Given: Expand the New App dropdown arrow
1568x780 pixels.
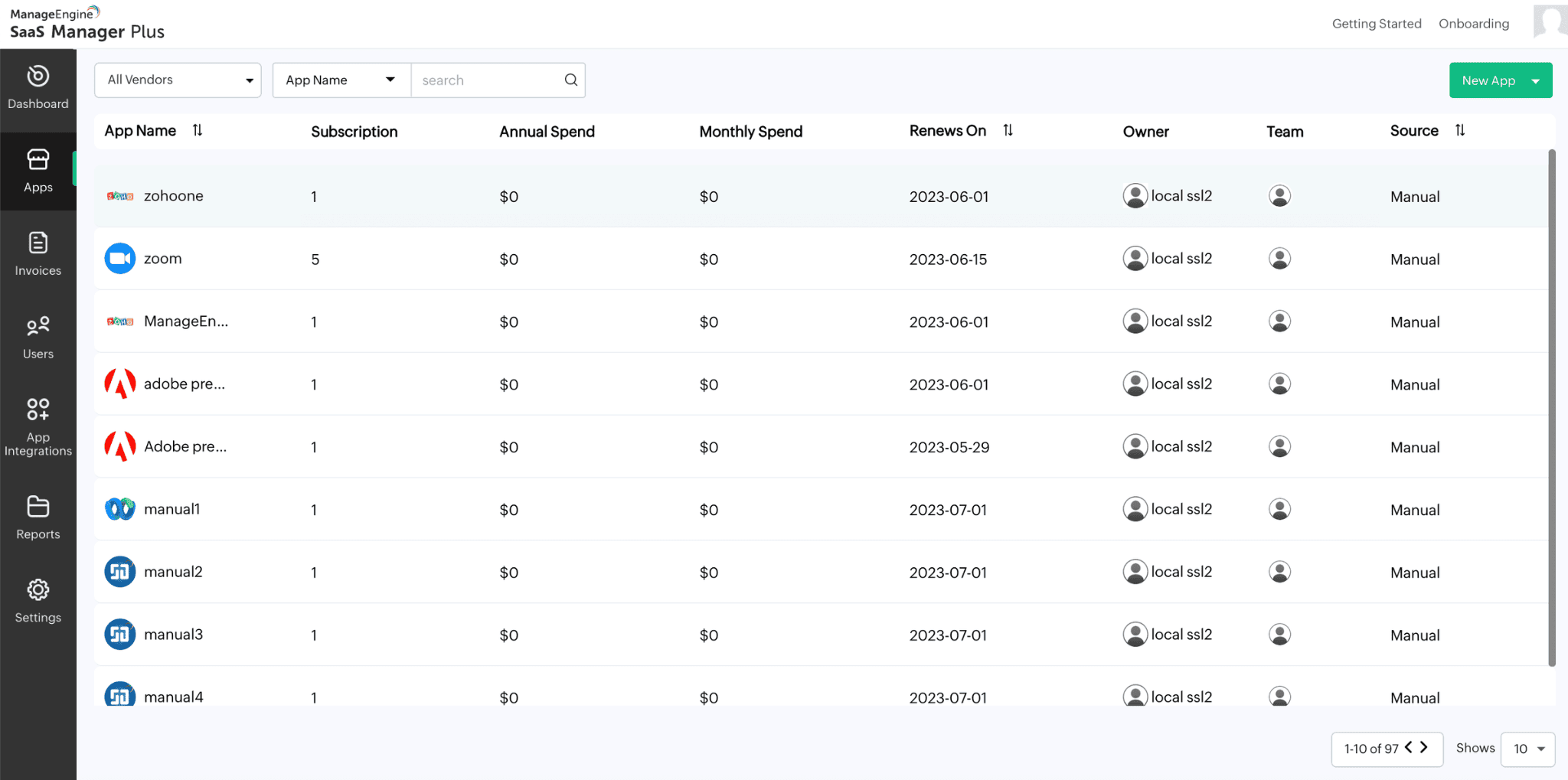Looking at the screenshot, I should pos(1534,80).
